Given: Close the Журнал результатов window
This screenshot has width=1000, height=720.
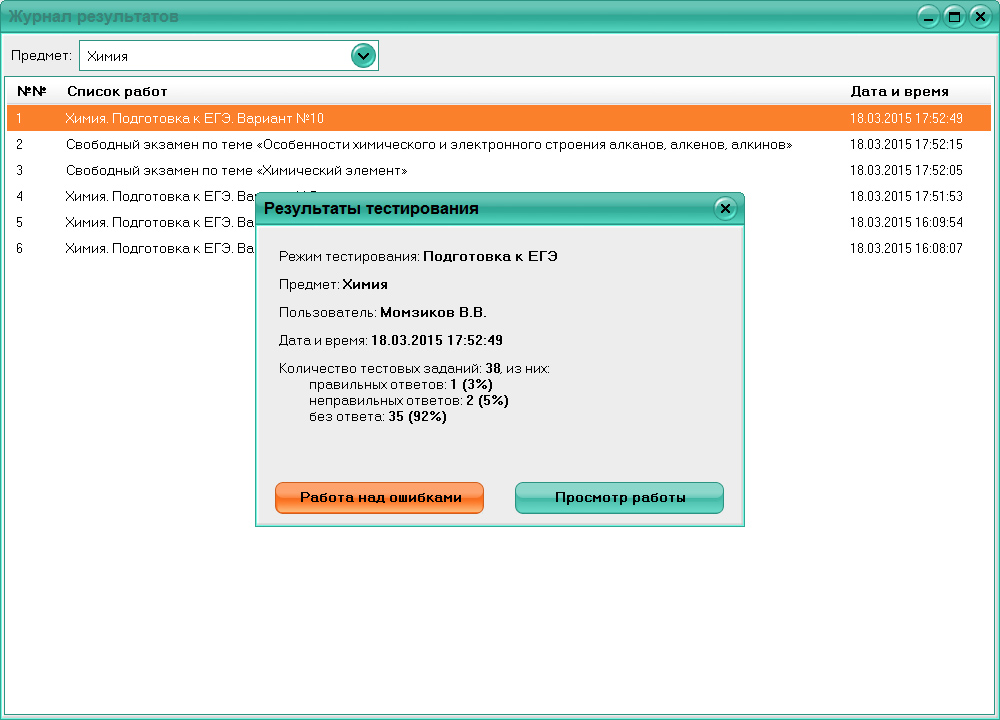Looking at the screenshot, I should pos(978,15).
